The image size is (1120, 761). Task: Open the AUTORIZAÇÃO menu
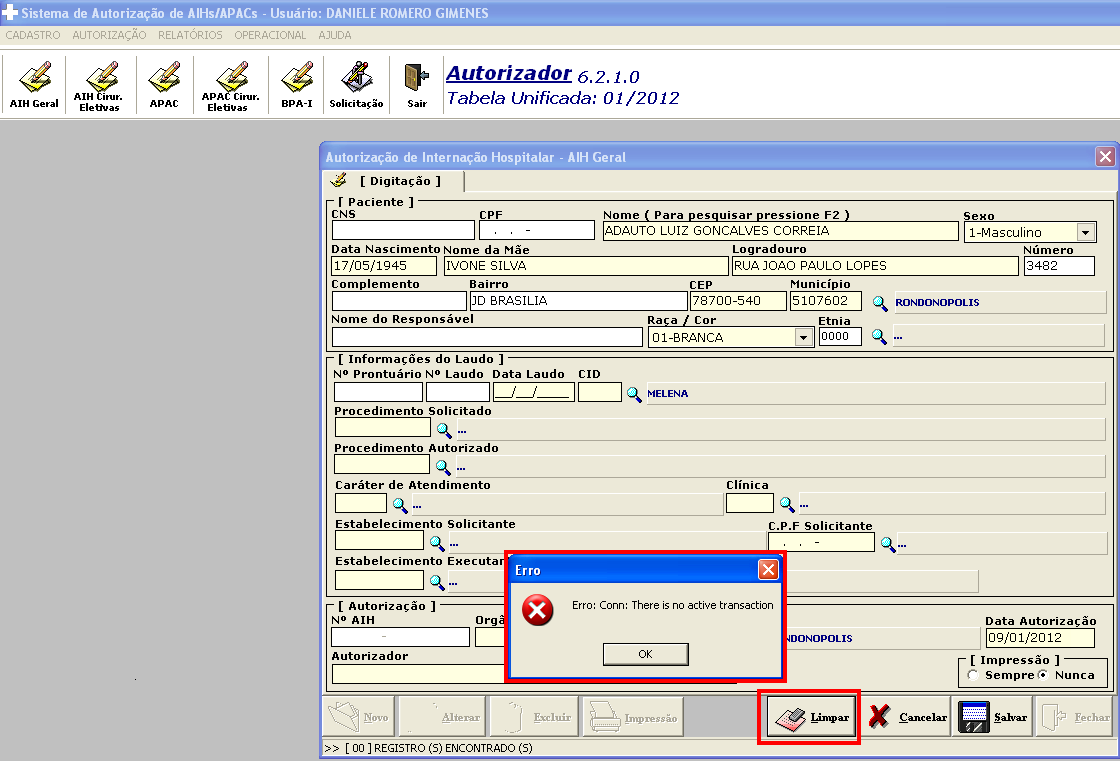(109, 35)
